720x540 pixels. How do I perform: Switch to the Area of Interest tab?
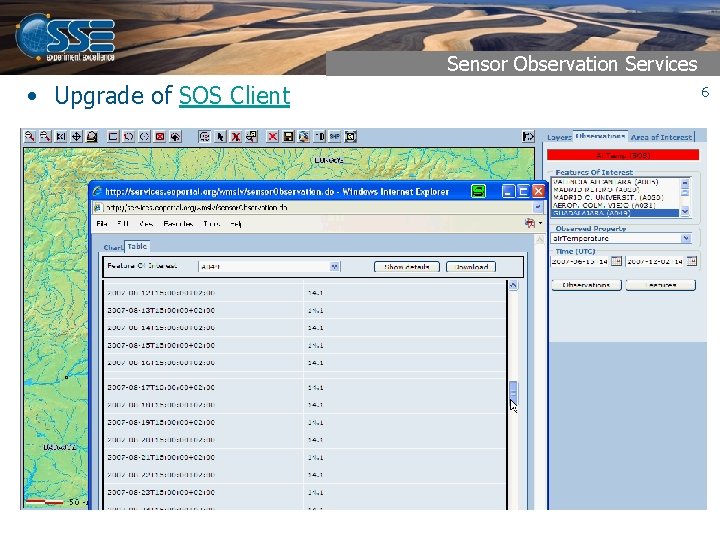[661, 137]
